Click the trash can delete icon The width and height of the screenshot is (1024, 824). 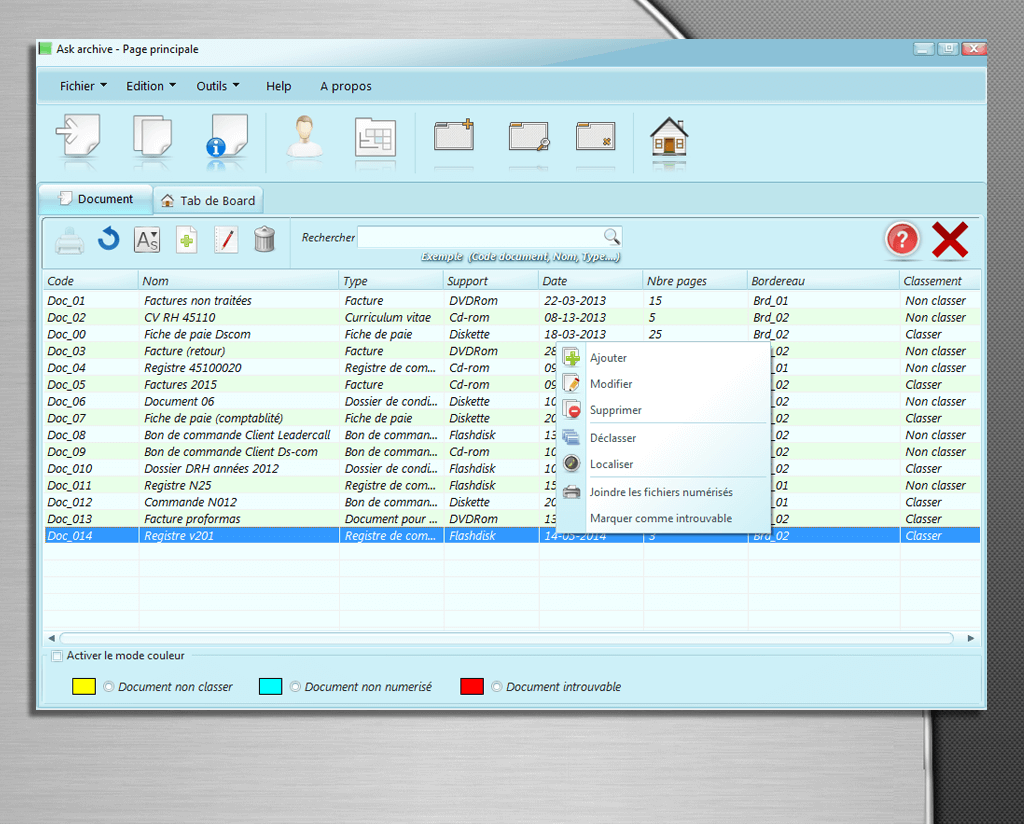[x=264, y=239]
